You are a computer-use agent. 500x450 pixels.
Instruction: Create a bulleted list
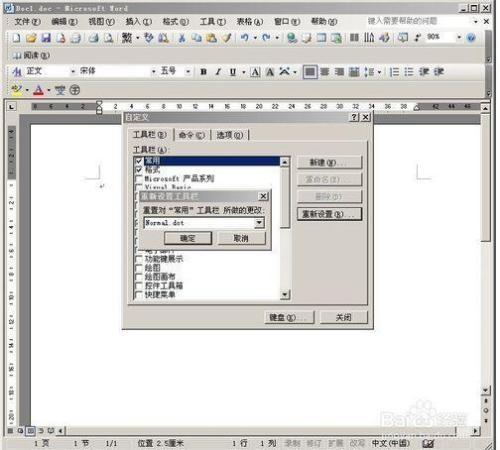point(409,72)
